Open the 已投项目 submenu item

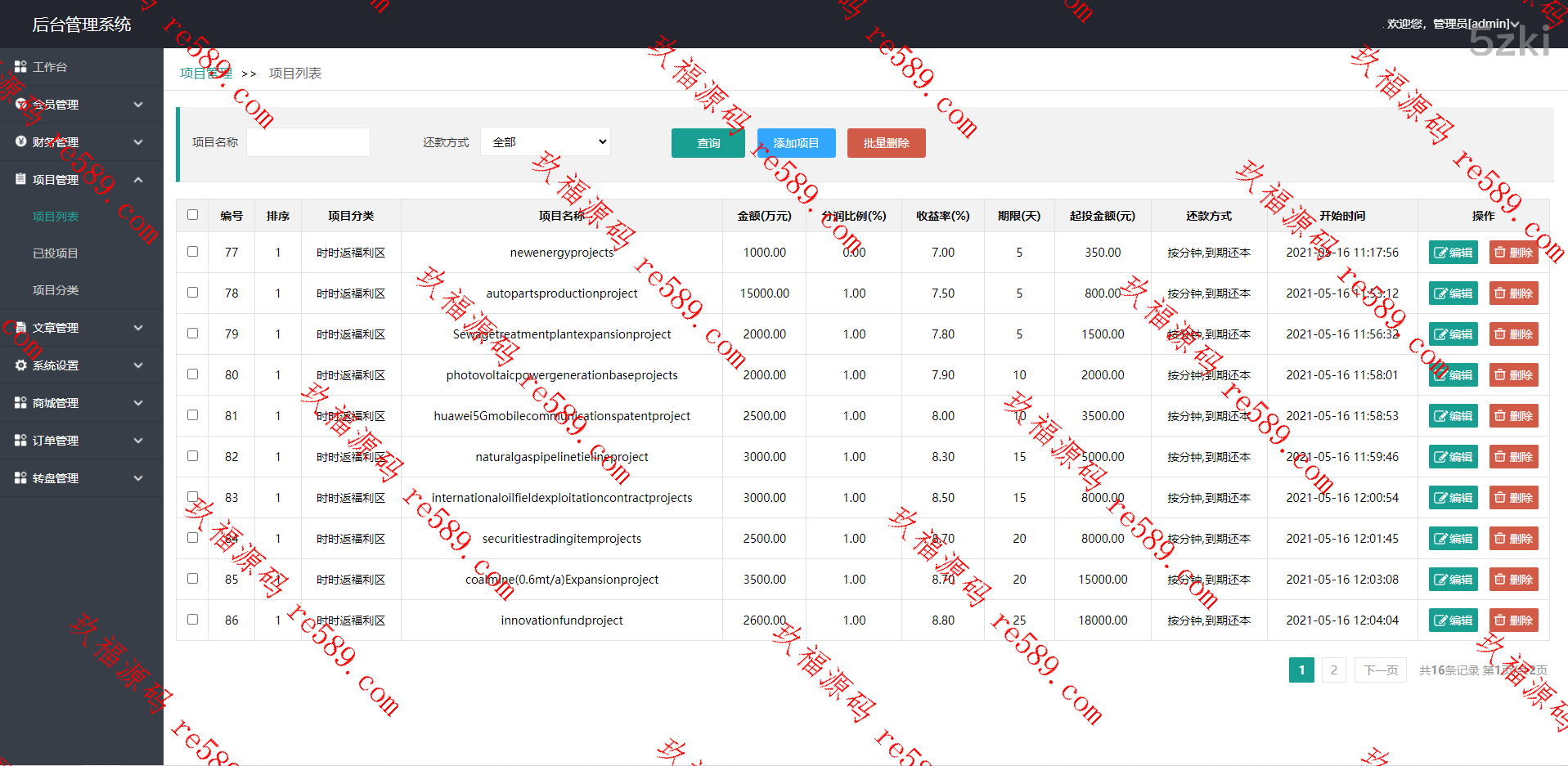[x=56, y=253]
